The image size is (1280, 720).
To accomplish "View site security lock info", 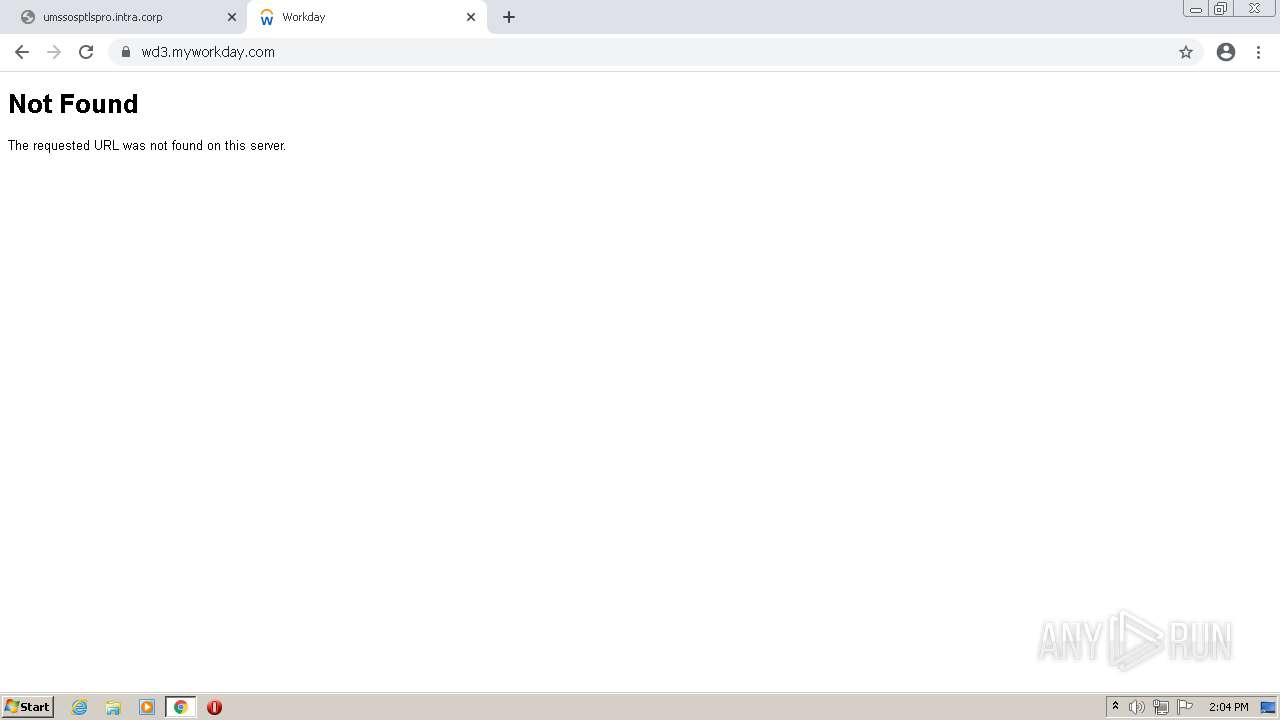I will 126,52.
